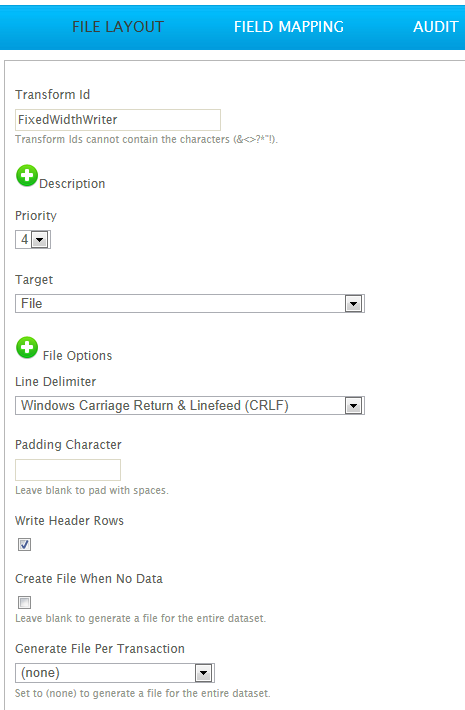Open the Generate File Per Transaction dropdown
Screen dimensions: 465x710
click(115, 673)
